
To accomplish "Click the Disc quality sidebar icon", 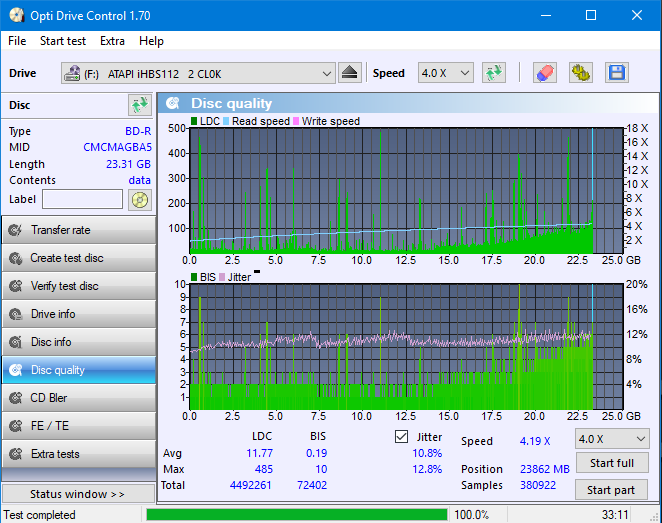I will (16, 370).
